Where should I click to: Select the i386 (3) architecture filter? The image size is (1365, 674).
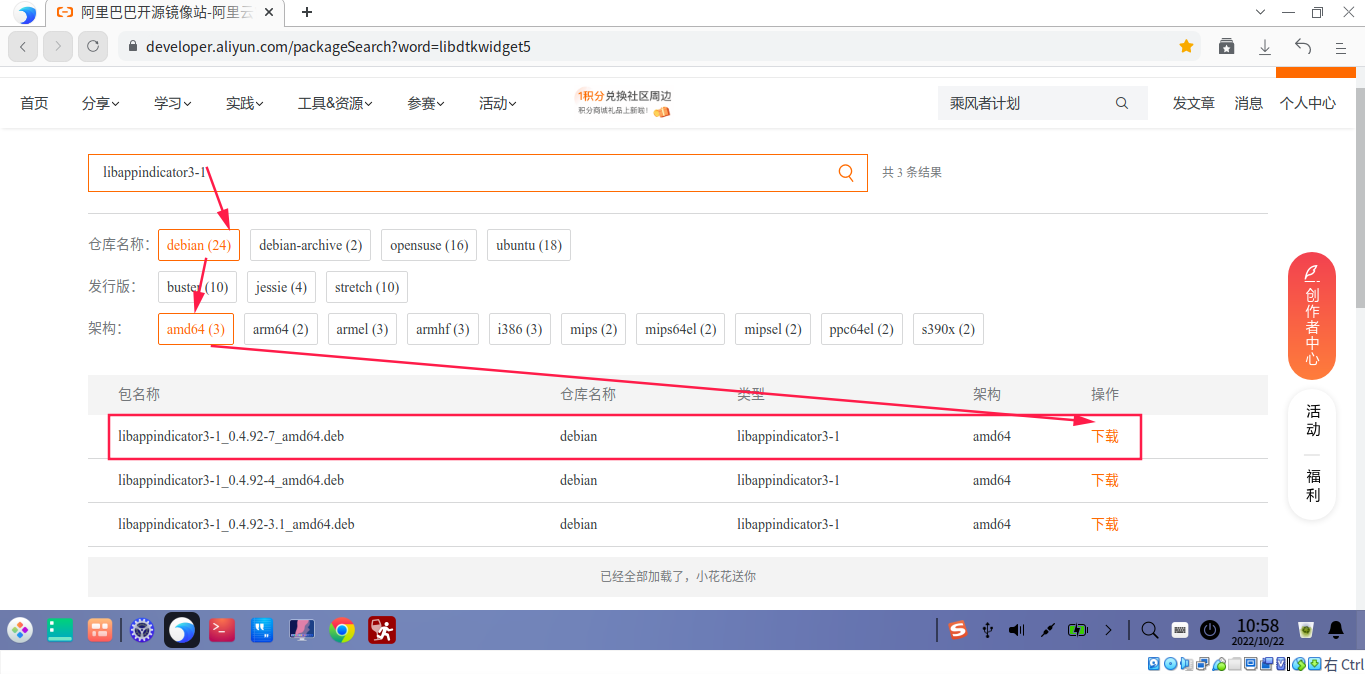[520, 329]
